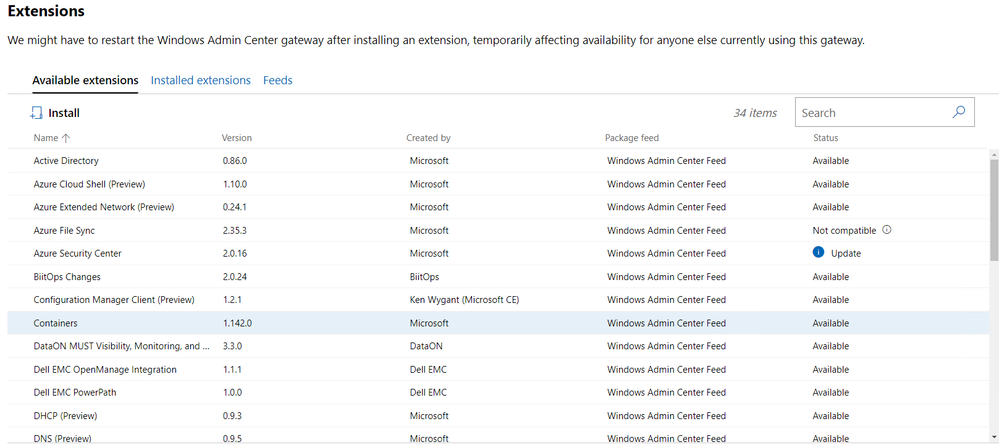The image size is (999, 444).
Task: Sort by the Version column header
Action: point(236,138)
